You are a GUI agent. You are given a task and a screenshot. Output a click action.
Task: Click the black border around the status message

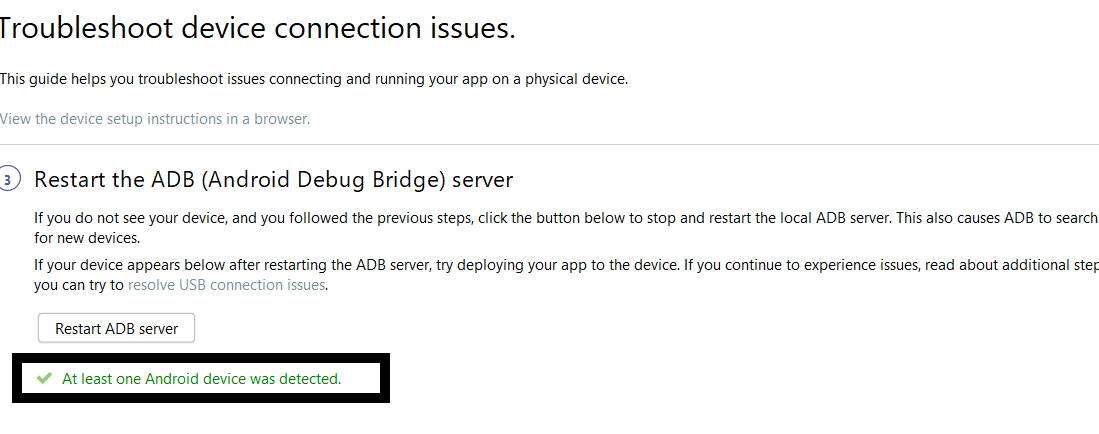(200, 398)
